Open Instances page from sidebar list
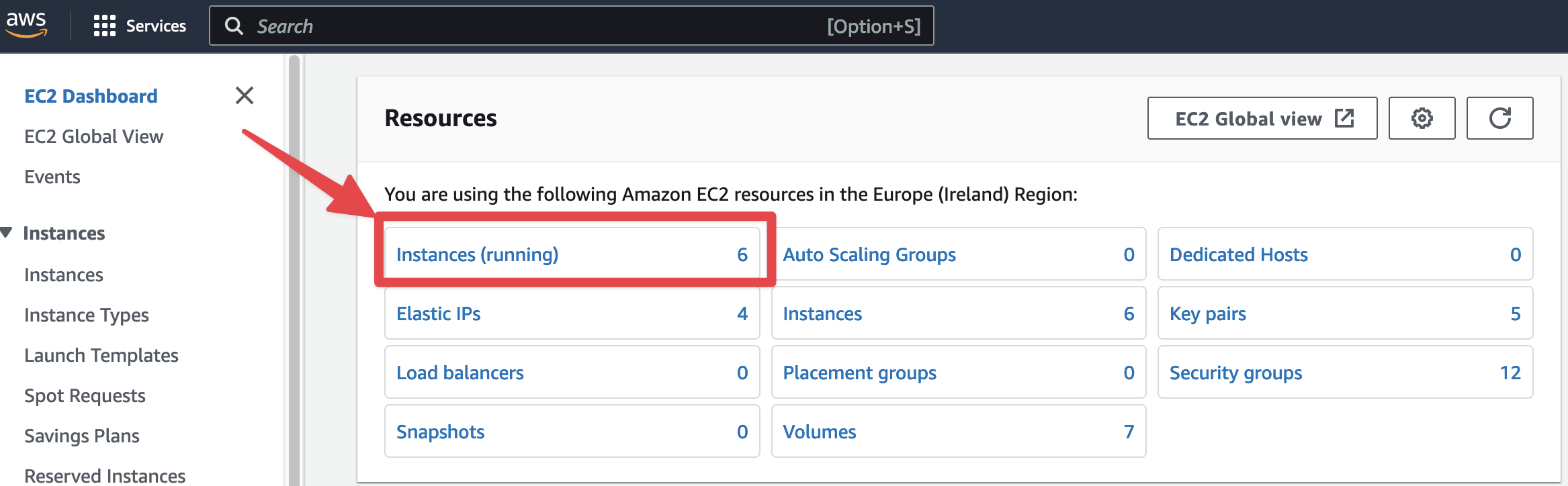This screenshot has width=1568, height=486. (64, 275)
